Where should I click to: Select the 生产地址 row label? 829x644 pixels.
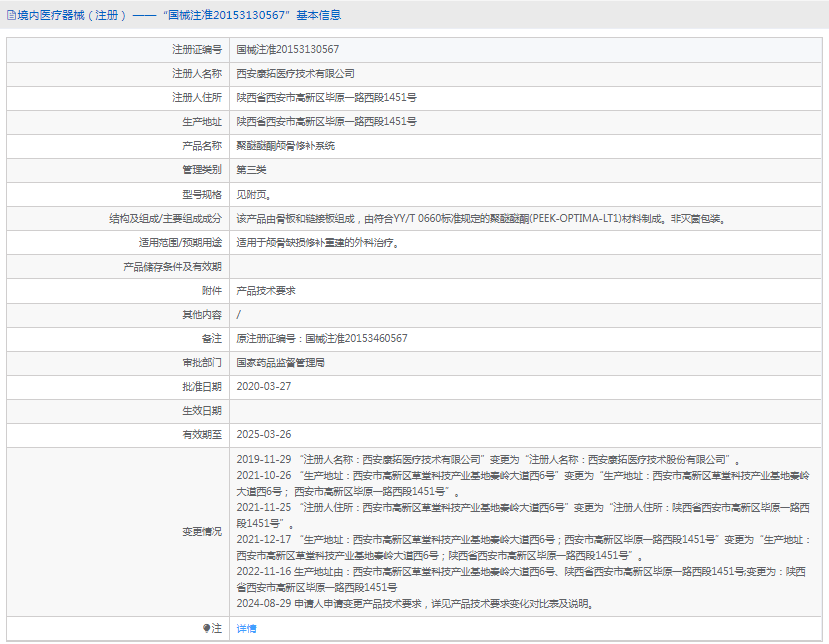pos(202,122)
